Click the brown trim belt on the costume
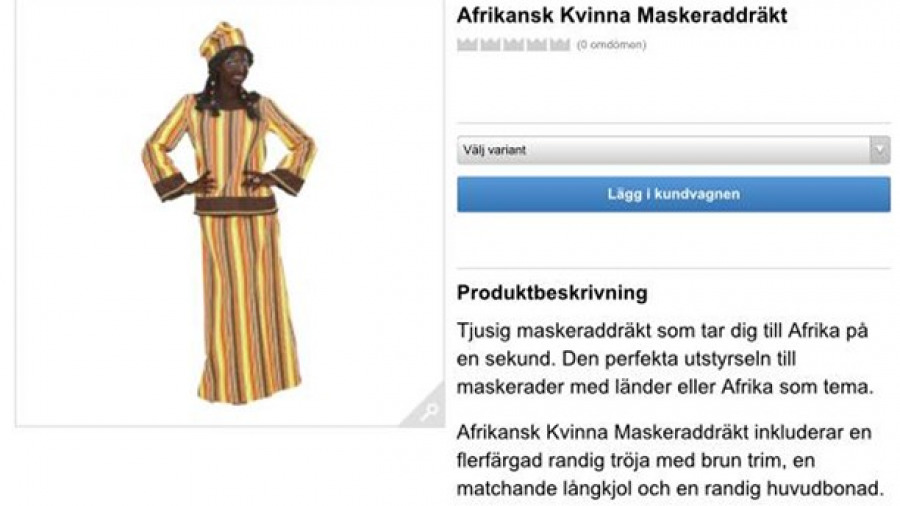 235,205
